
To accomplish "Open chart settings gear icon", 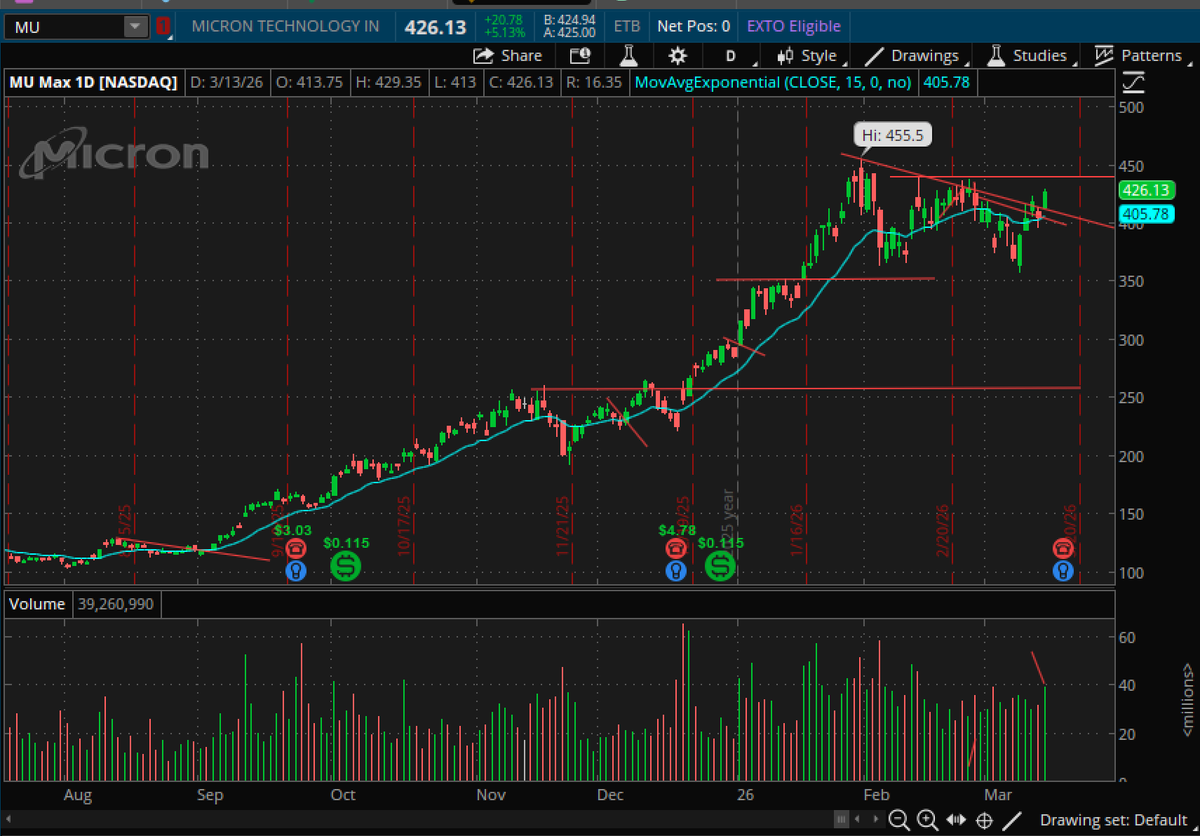I will [678, 56].
